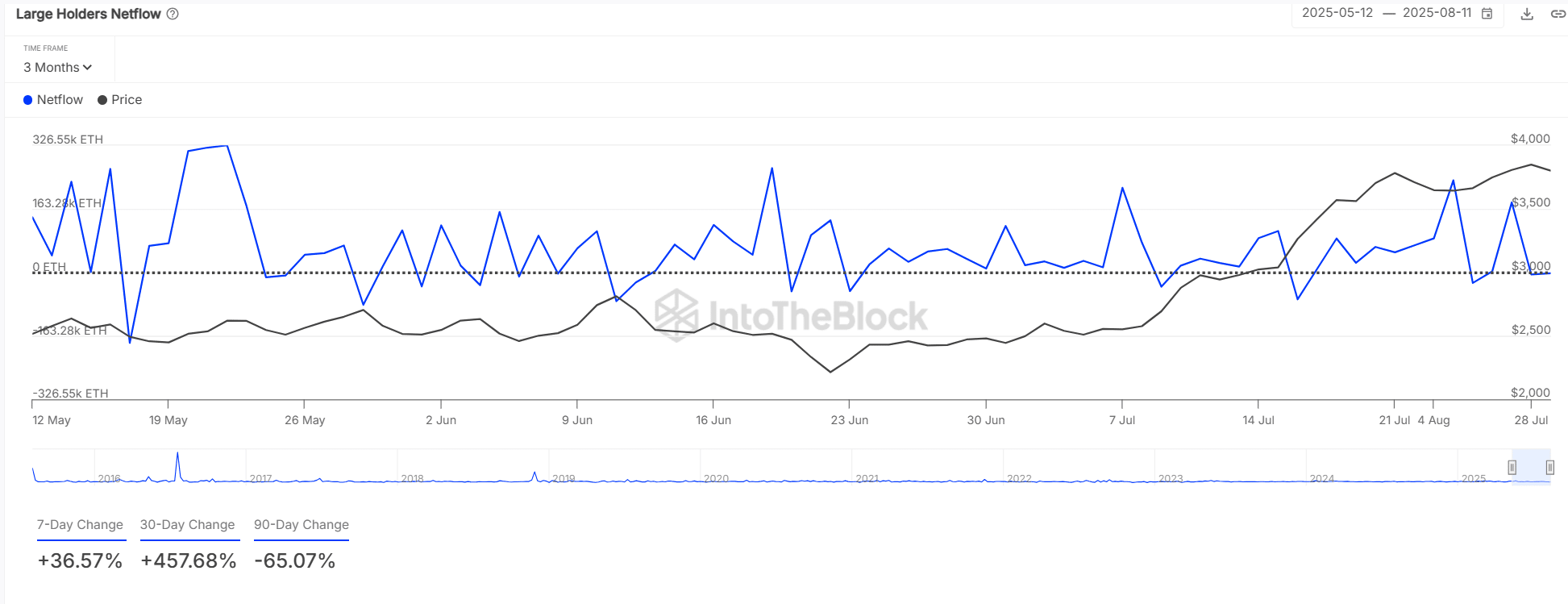
Task: Select the 7-Day Change tab
Action: point(80,525)
